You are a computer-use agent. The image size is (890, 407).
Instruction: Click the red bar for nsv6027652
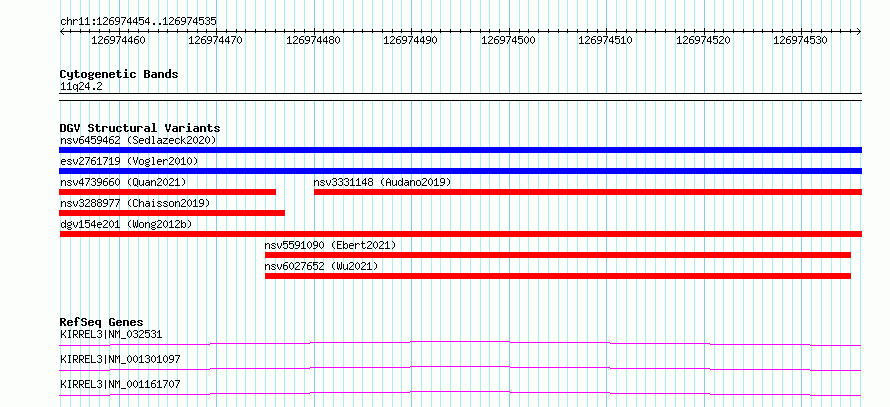click(558, 276)
